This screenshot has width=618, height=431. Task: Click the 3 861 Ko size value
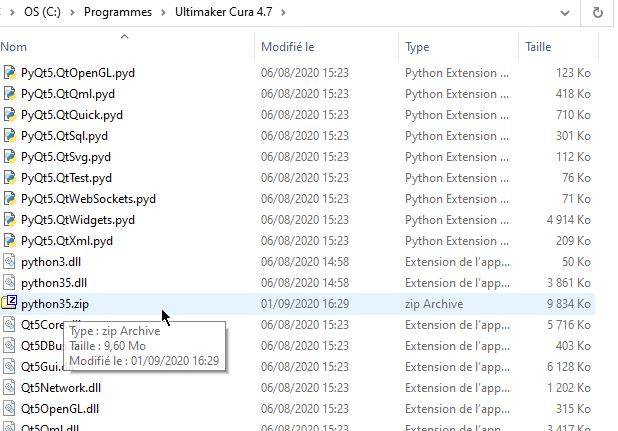point(569,283)
